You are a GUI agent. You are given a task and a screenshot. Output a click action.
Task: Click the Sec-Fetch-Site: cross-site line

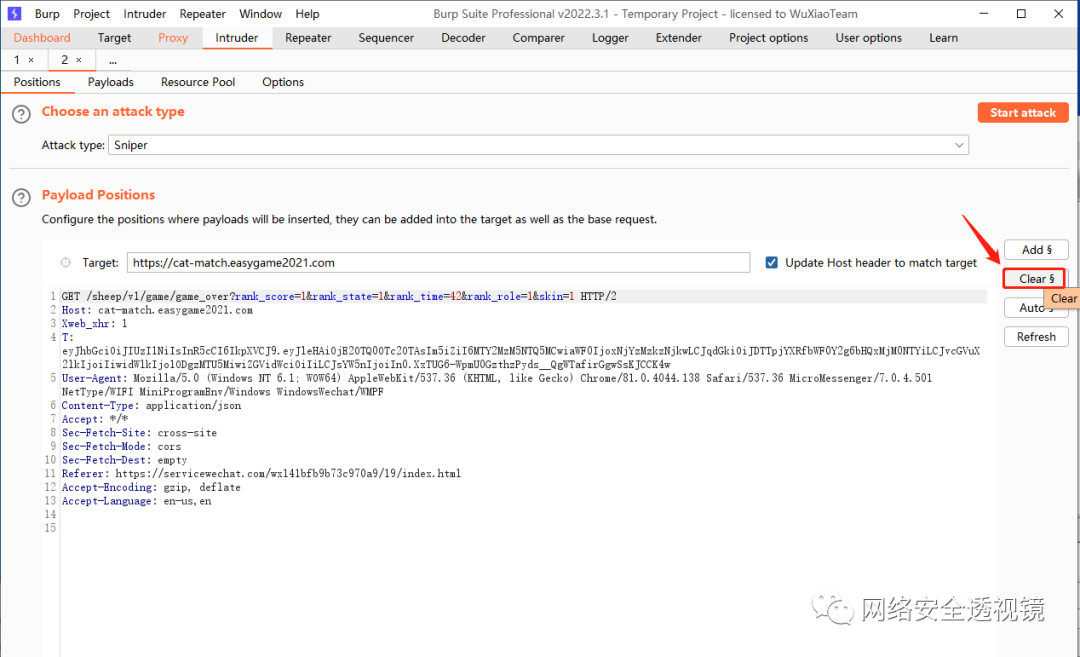pos(139,433)
